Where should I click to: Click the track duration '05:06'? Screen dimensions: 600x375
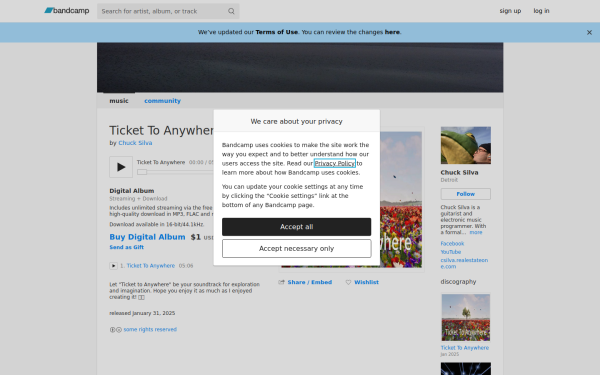coord(186,266)
